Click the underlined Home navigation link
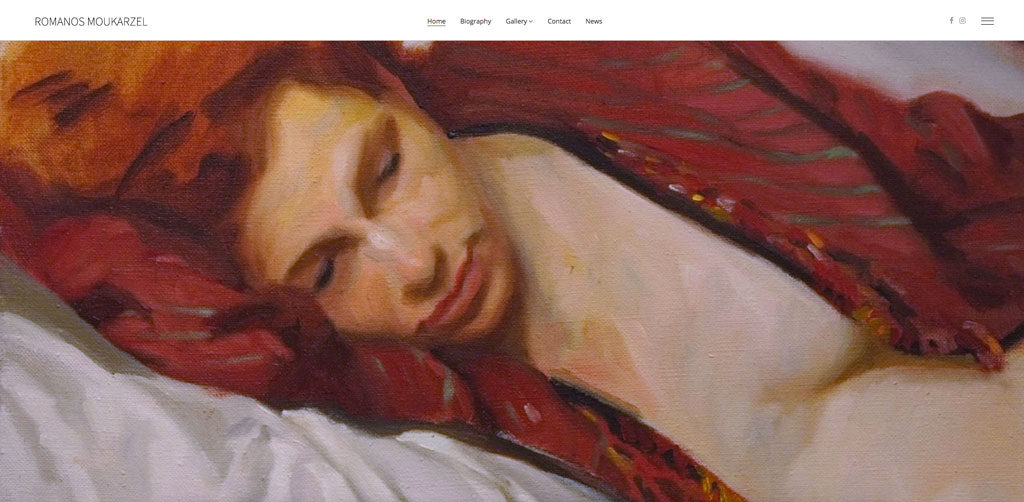 click(x=436, y=21)
